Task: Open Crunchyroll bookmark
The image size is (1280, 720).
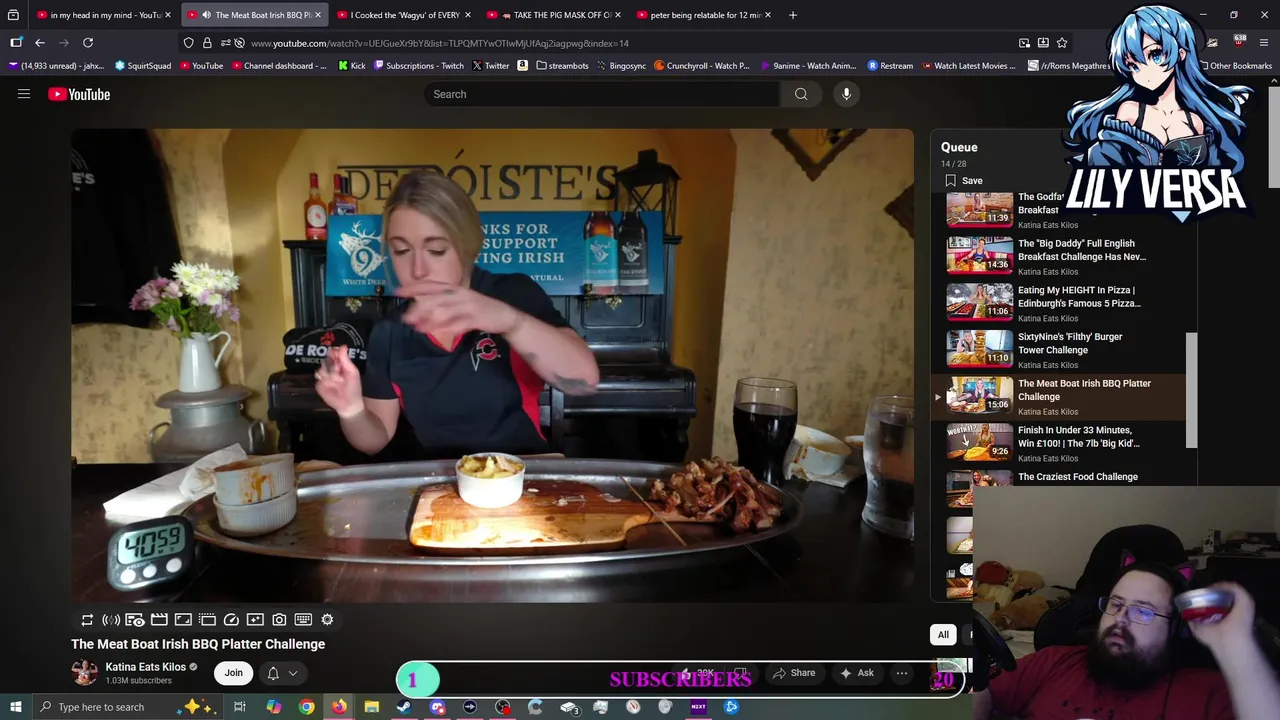Action: point(702,66)
